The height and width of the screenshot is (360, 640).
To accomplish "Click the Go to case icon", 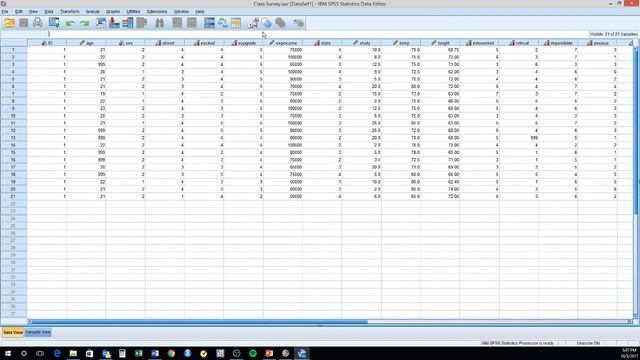I will [x=101, y=23].
